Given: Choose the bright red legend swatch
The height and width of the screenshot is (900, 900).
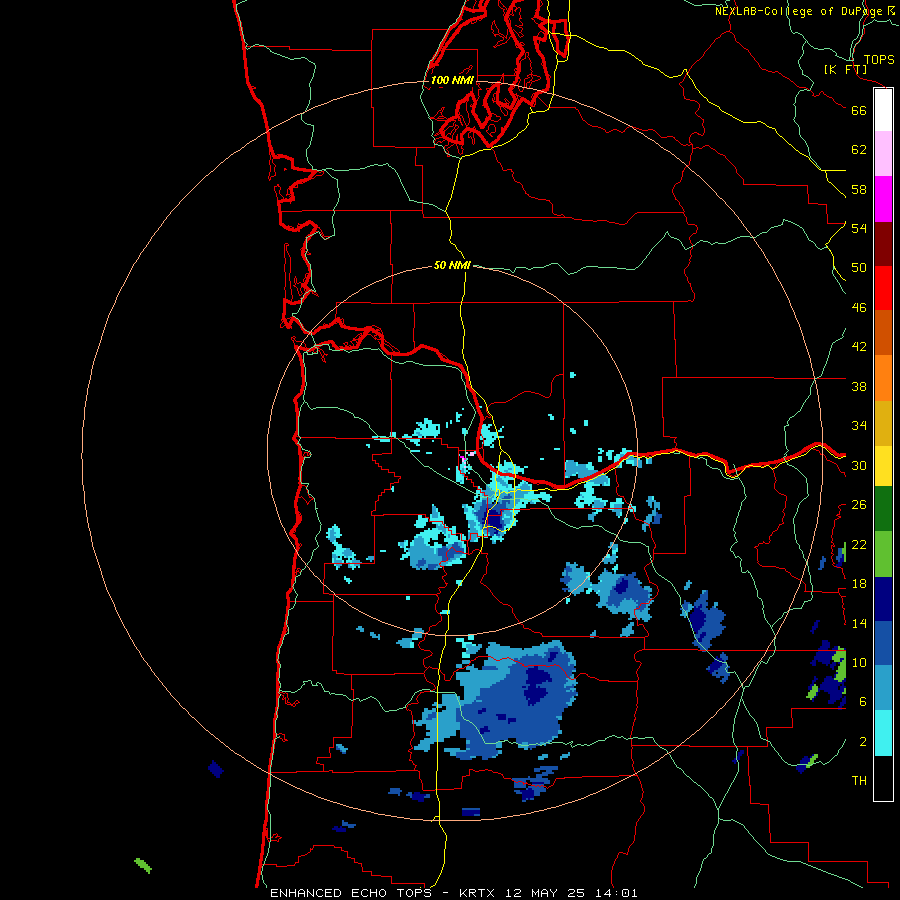Looking at the screenshot, I should (883, 288).
